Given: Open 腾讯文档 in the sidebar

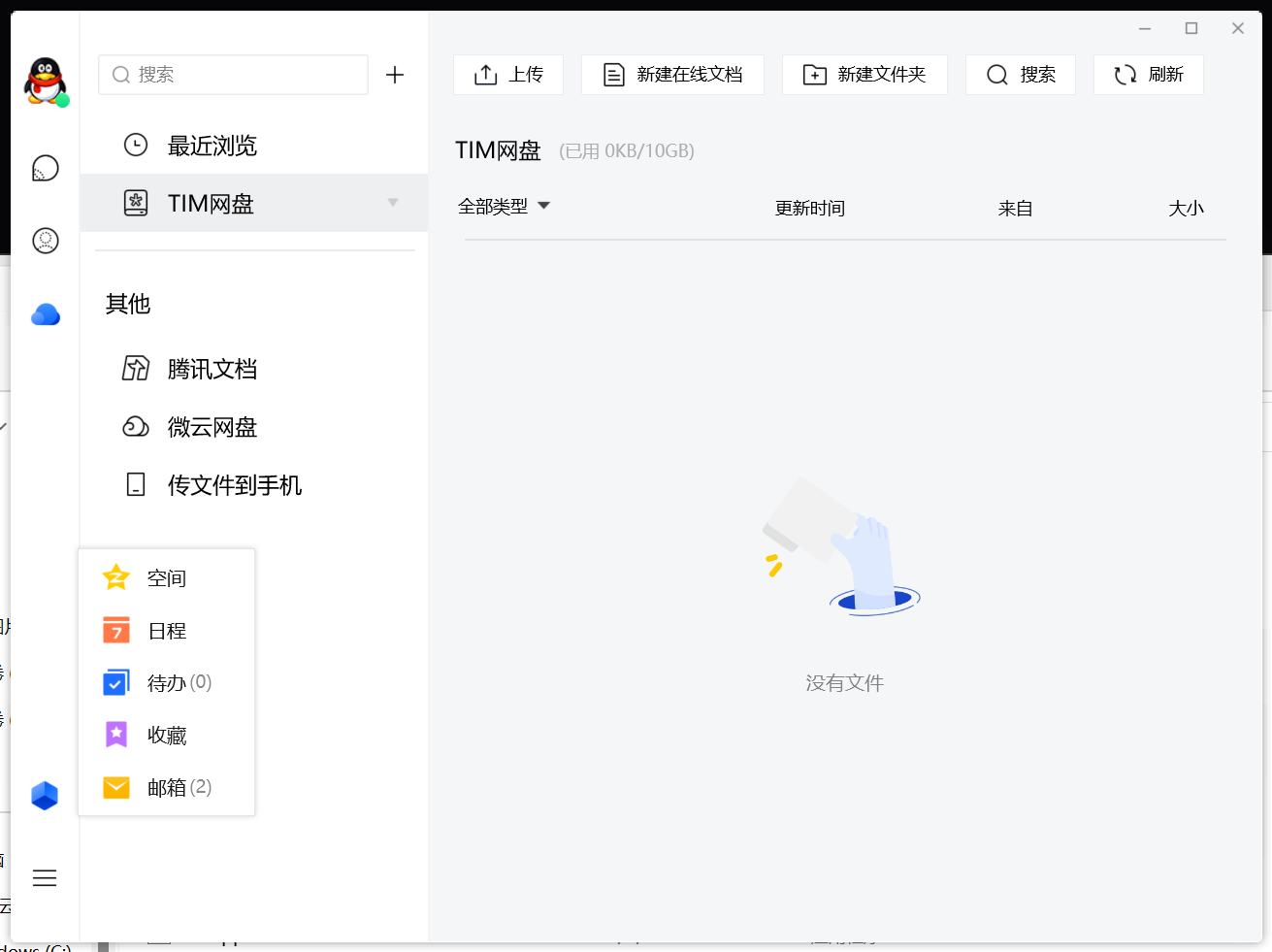Looking at the screenshot, I should click(254, 369).
